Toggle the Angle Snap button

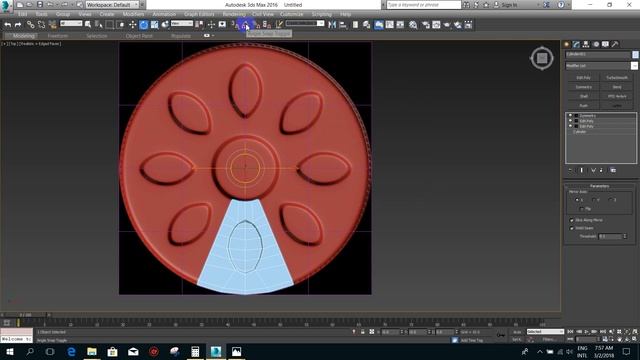click(246, 25)
